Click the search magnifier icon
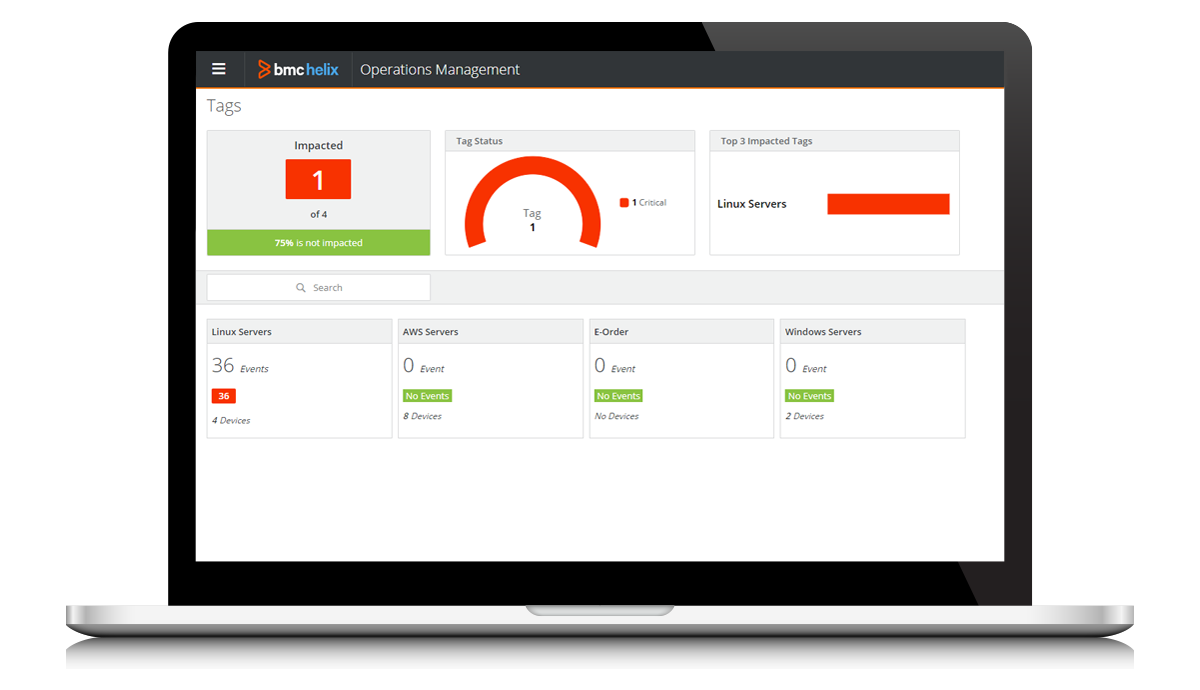Image resolution: width=1200 pixels, height=690 pixels. click(301, 288)
